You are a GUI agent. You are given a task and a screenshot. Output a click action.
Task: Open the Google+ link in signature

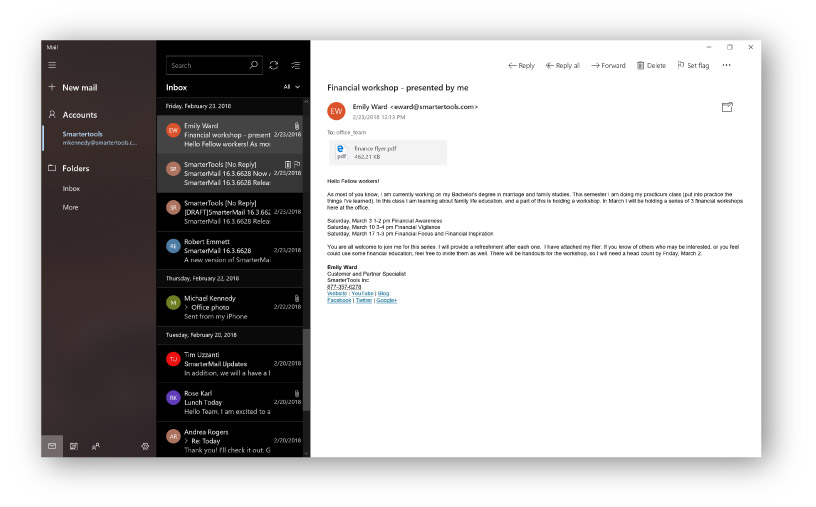[387, 300]
